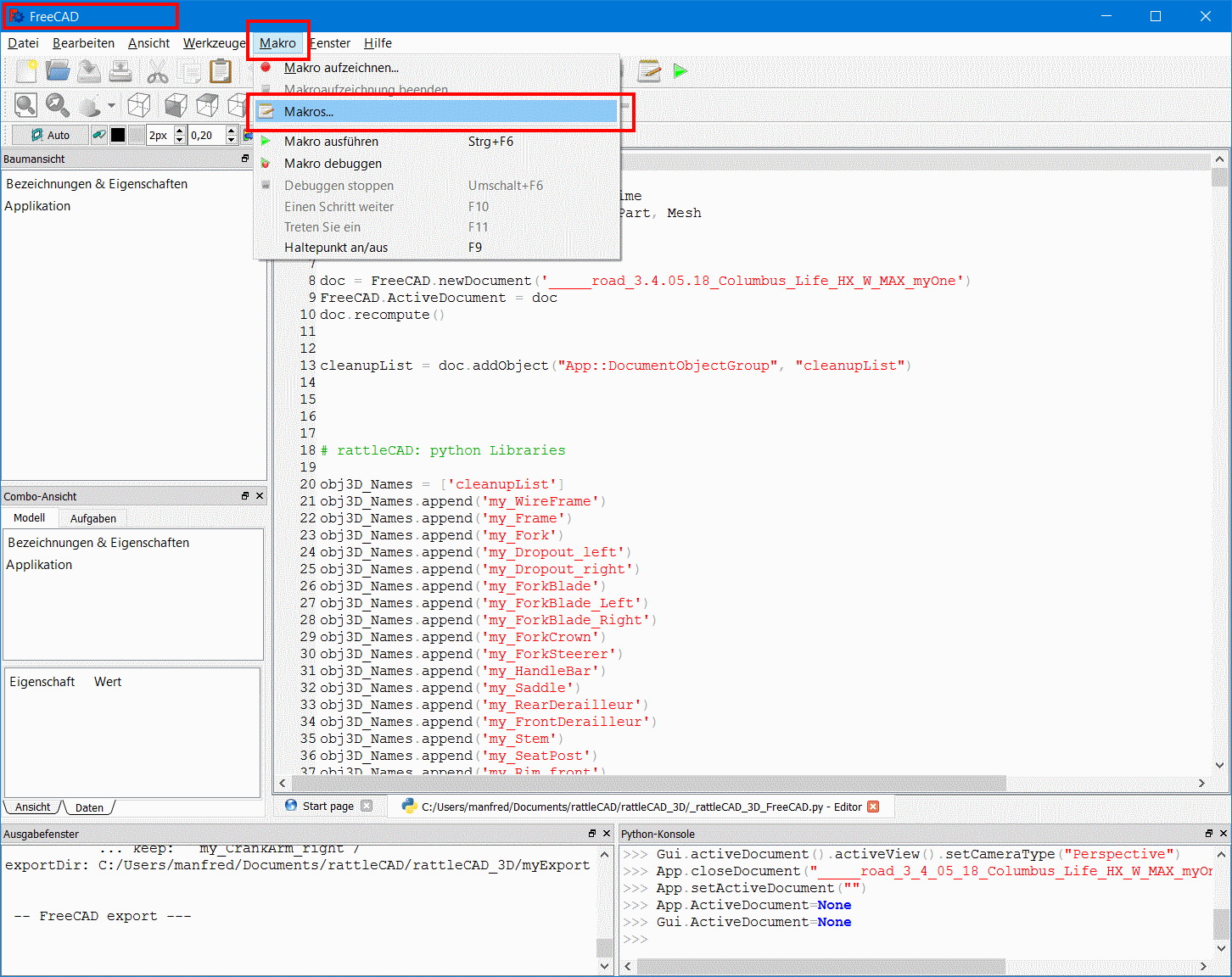This screenshot has height=977, width=1232.
Task: Switch to the Ansicht property tab
Action: (33, 807)
